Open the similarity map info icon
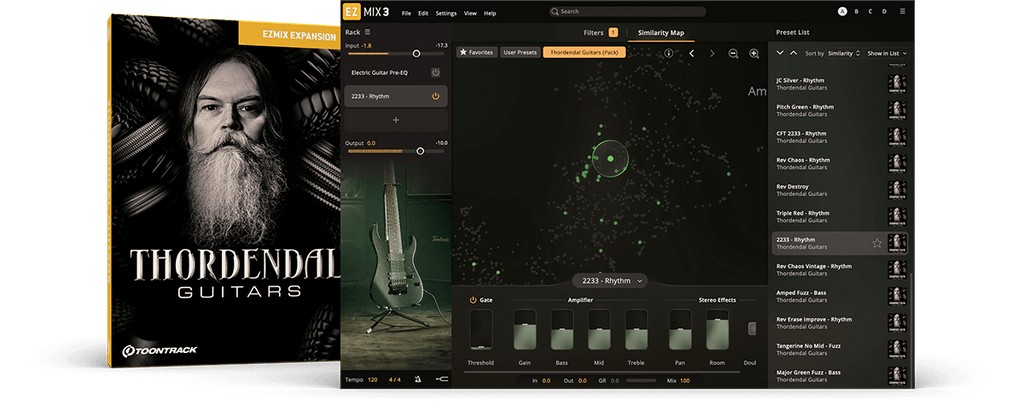1024x416 pixels. pos(668,54)
